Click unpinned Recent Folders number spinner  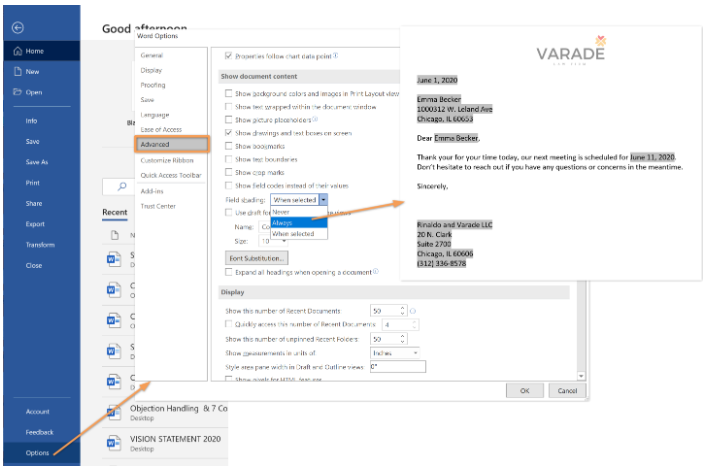(402, 339)
